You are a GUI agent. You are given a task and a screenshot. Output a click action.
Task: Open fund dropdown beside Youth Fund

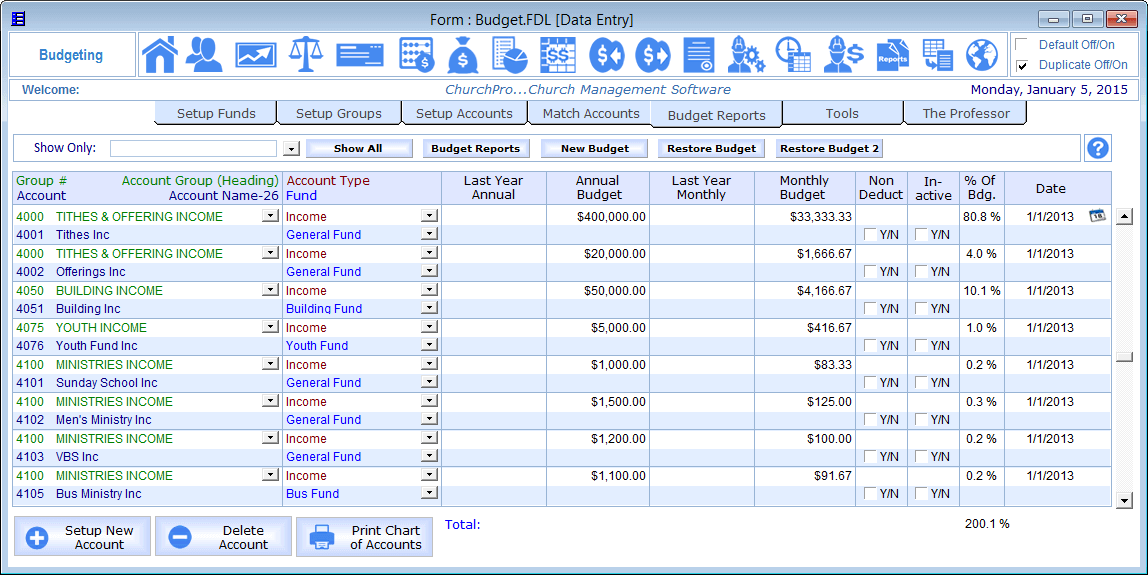[x=430, y=345]
